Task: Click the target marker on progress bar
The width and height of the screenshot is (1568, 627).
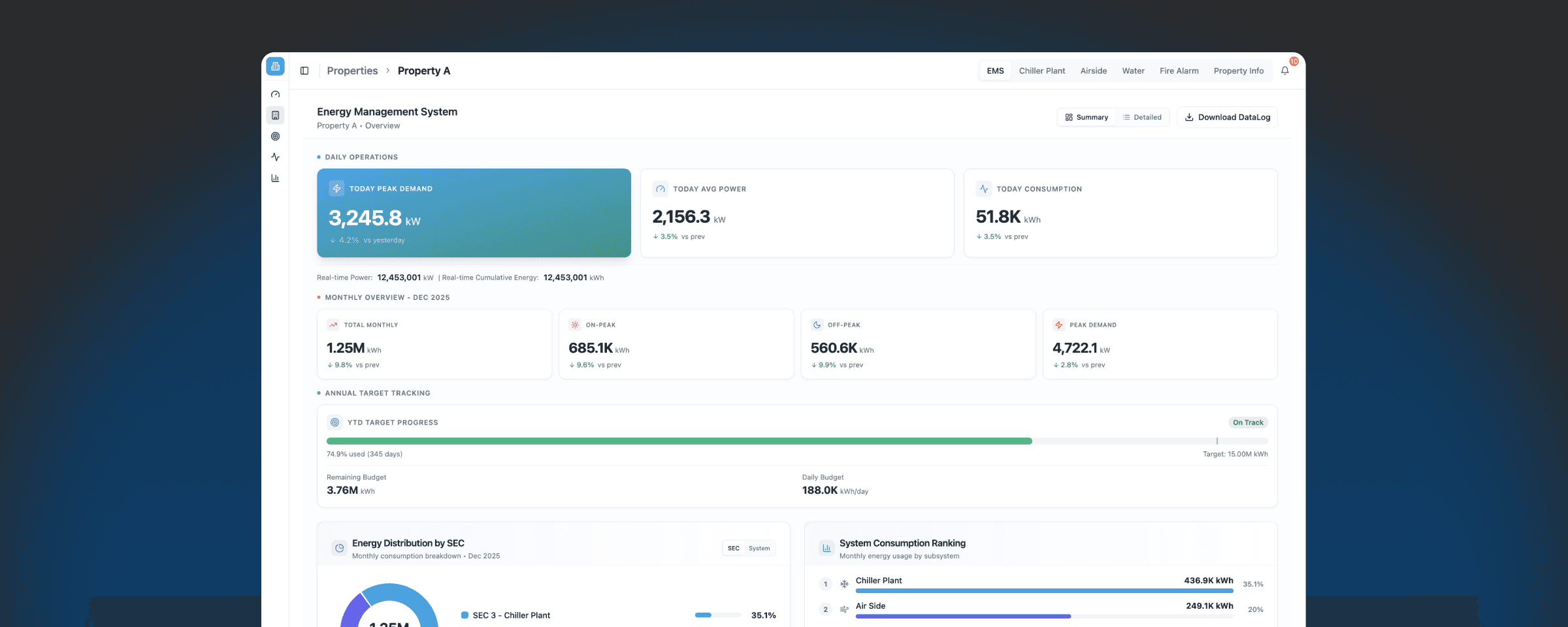Action: click(x=1217, y=442)
